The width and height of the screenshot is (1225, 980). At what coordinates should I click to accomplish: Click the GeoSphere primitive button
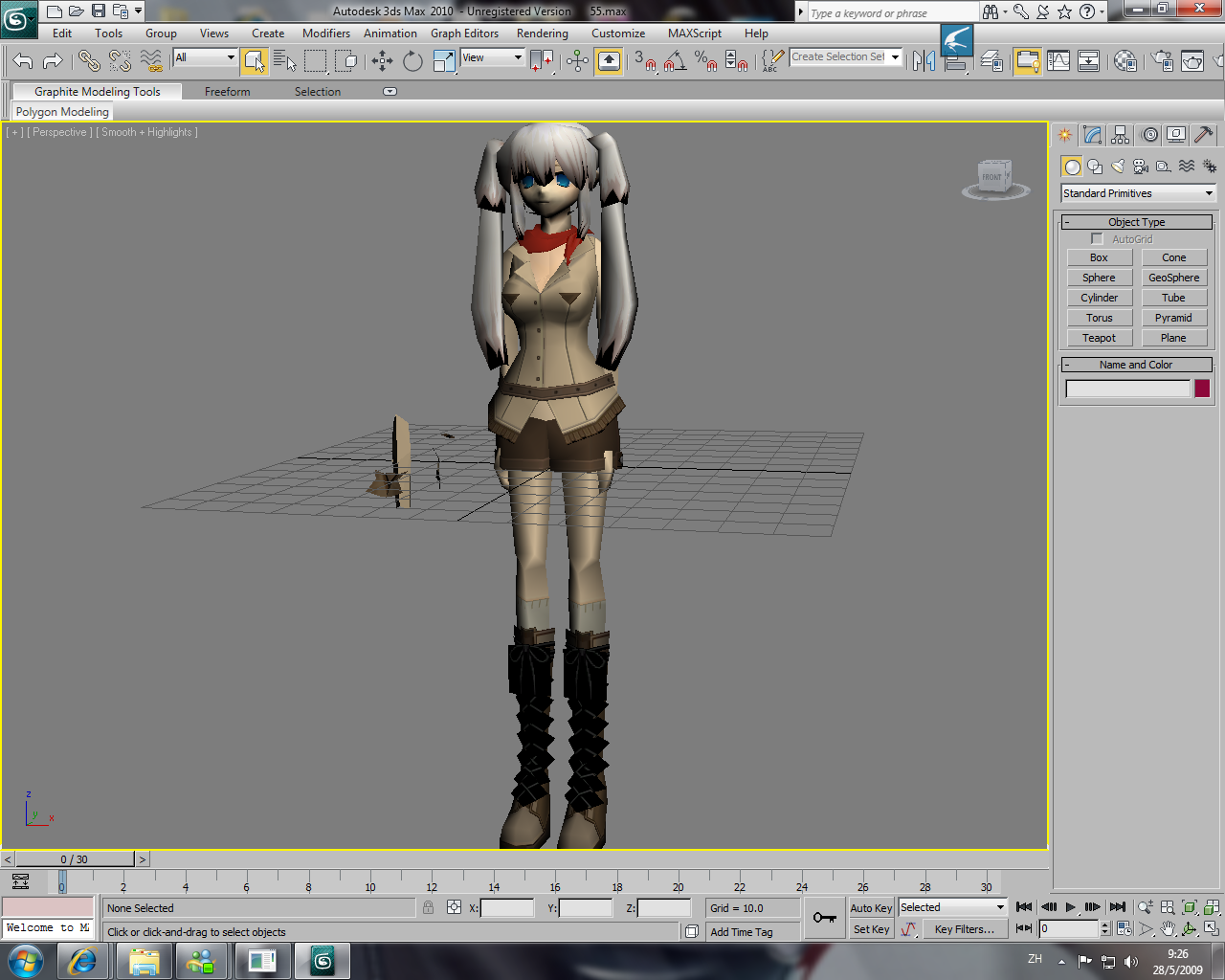pos(1173,278)
